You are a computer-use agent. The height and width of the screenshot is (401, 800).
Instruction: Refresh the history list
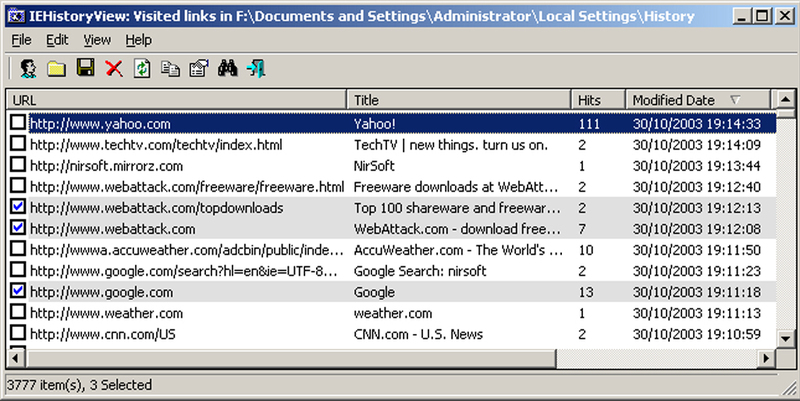coord(142,68)
